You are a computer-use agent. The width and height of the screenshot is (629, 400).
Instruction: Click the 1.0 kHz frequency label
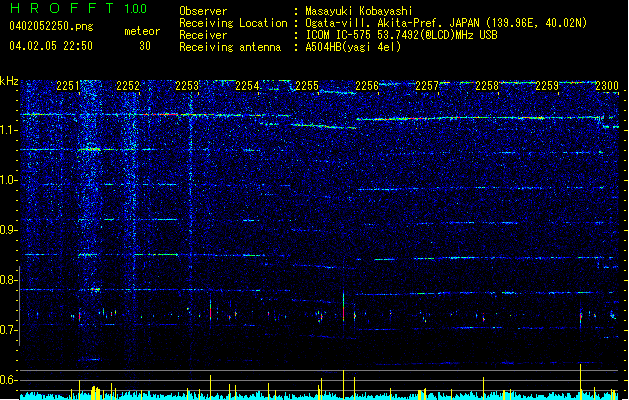click(x=8, y=180)
